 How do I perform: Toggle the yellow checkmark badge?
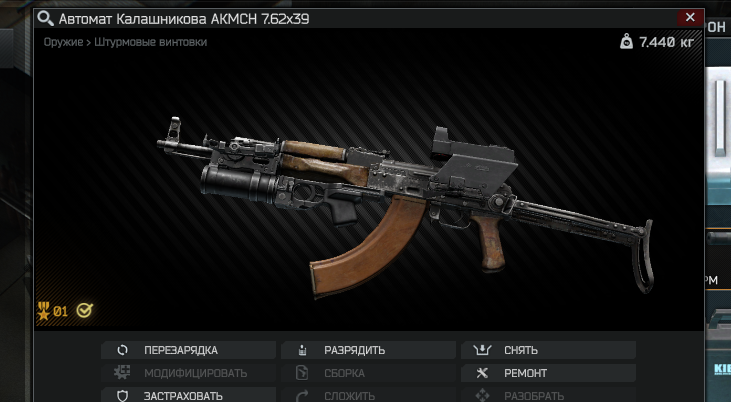point(84,310)
